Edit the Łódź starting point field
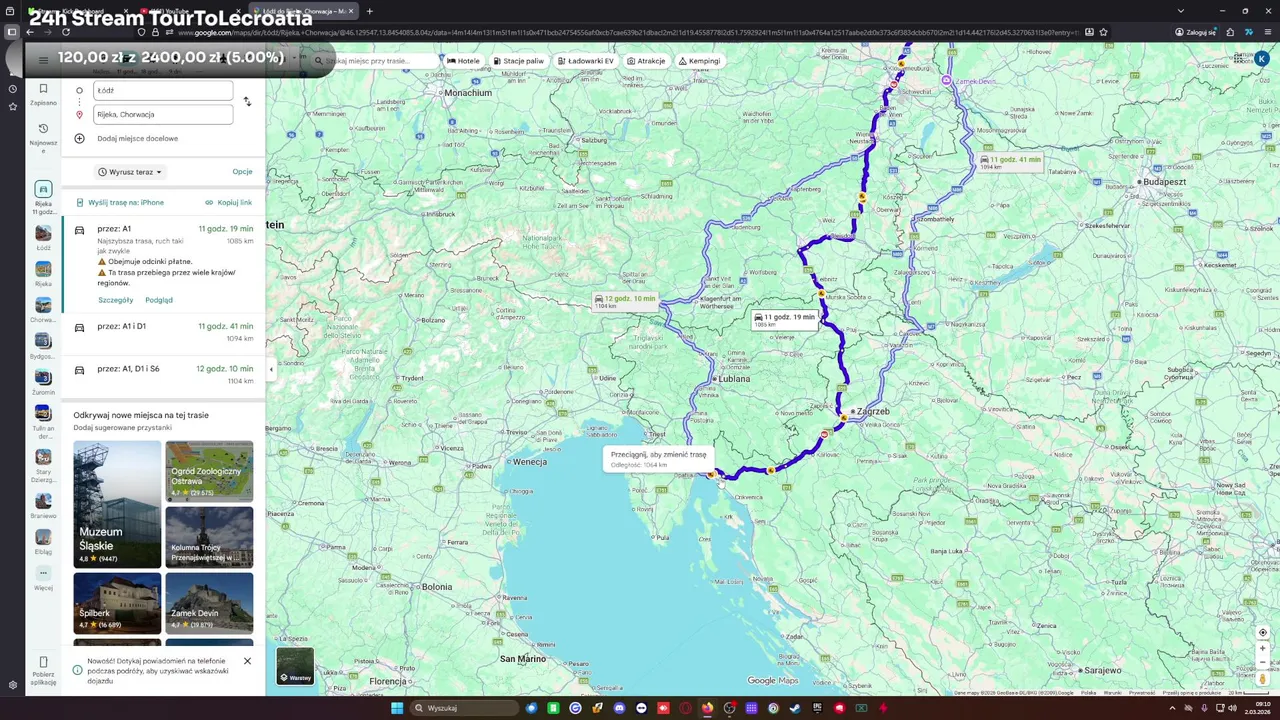The width and height of the screenshot is (1280, 720). coord(163,90)
